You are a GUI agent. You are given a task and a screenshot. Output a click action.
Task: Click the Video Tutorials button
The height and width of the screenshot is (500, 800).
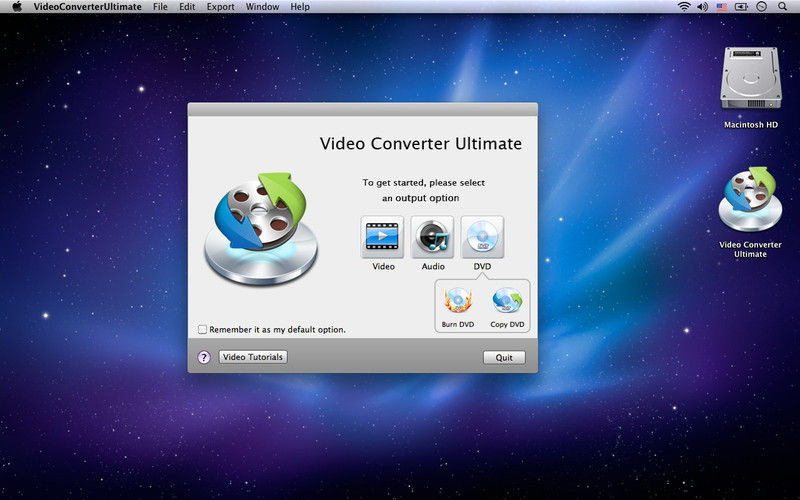(253, 357)
